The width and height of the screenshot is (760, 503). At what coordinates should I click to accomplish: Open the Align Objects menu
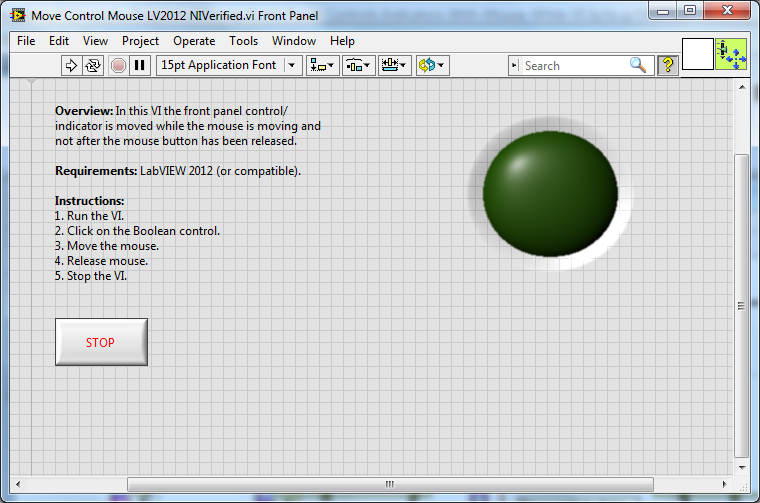[x=322, y=65]
